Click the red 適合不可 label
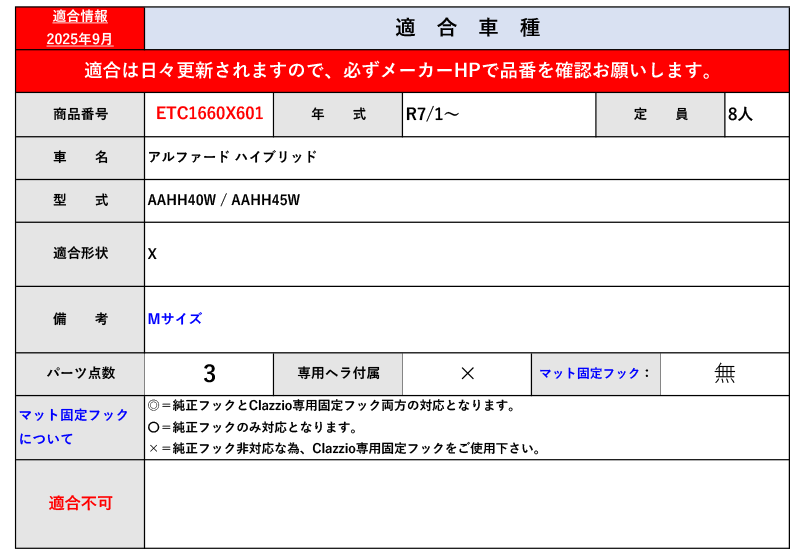This screenshot has width=799, height=556. tap(80, 503)
